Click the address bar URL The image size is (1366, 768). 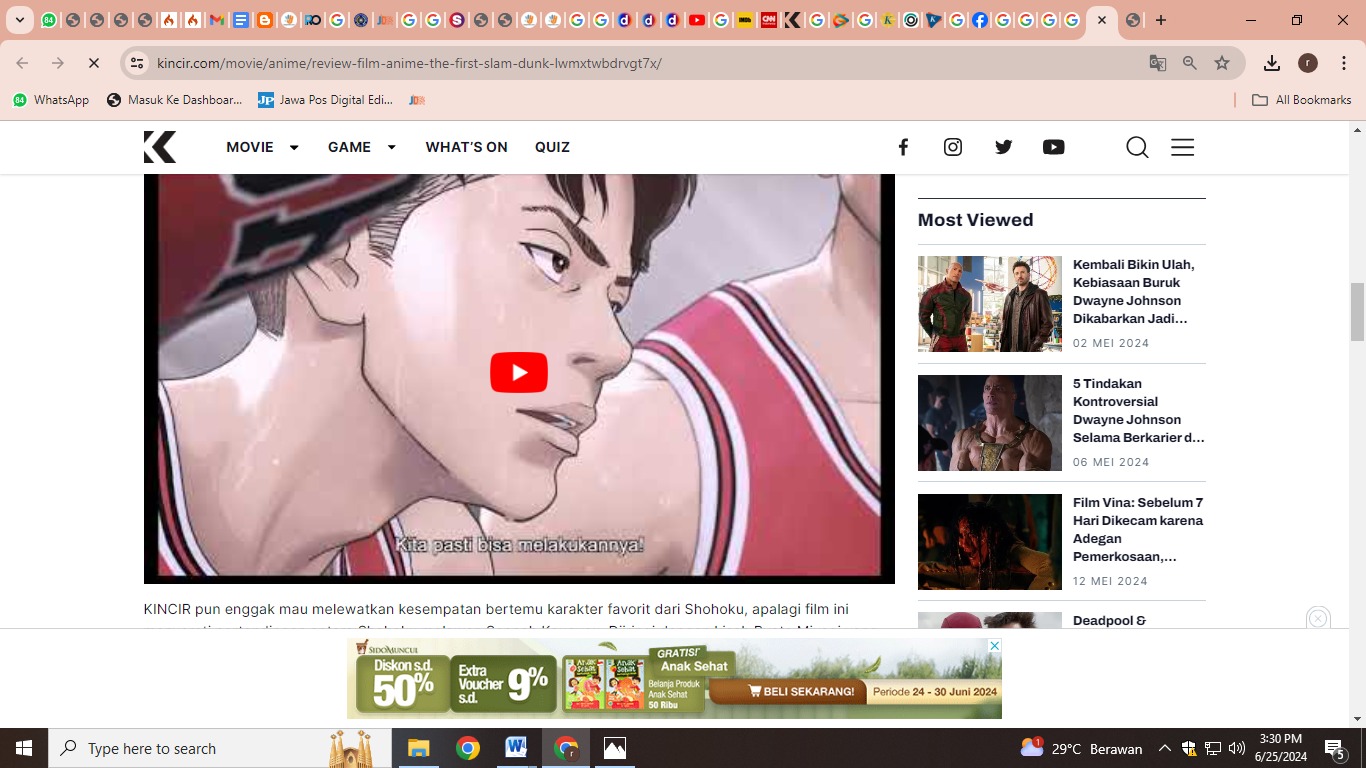tap(409, 63)
